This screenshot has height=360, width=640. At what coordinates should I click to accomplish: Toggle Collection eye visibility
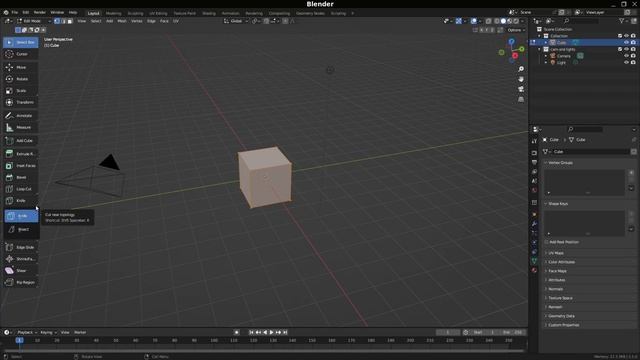pyautogui.click(x=627, y=36)
